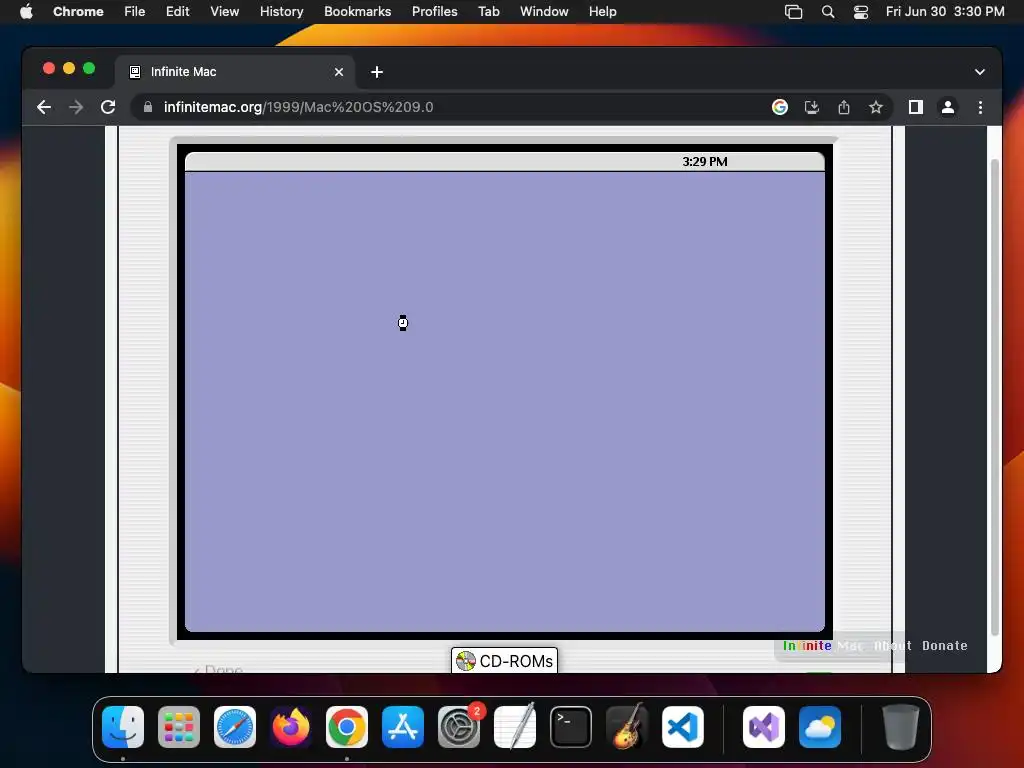This screenshot has width=1024, height=768.
Task: Open Control Center in the menu bar
Action: point(861,12)
